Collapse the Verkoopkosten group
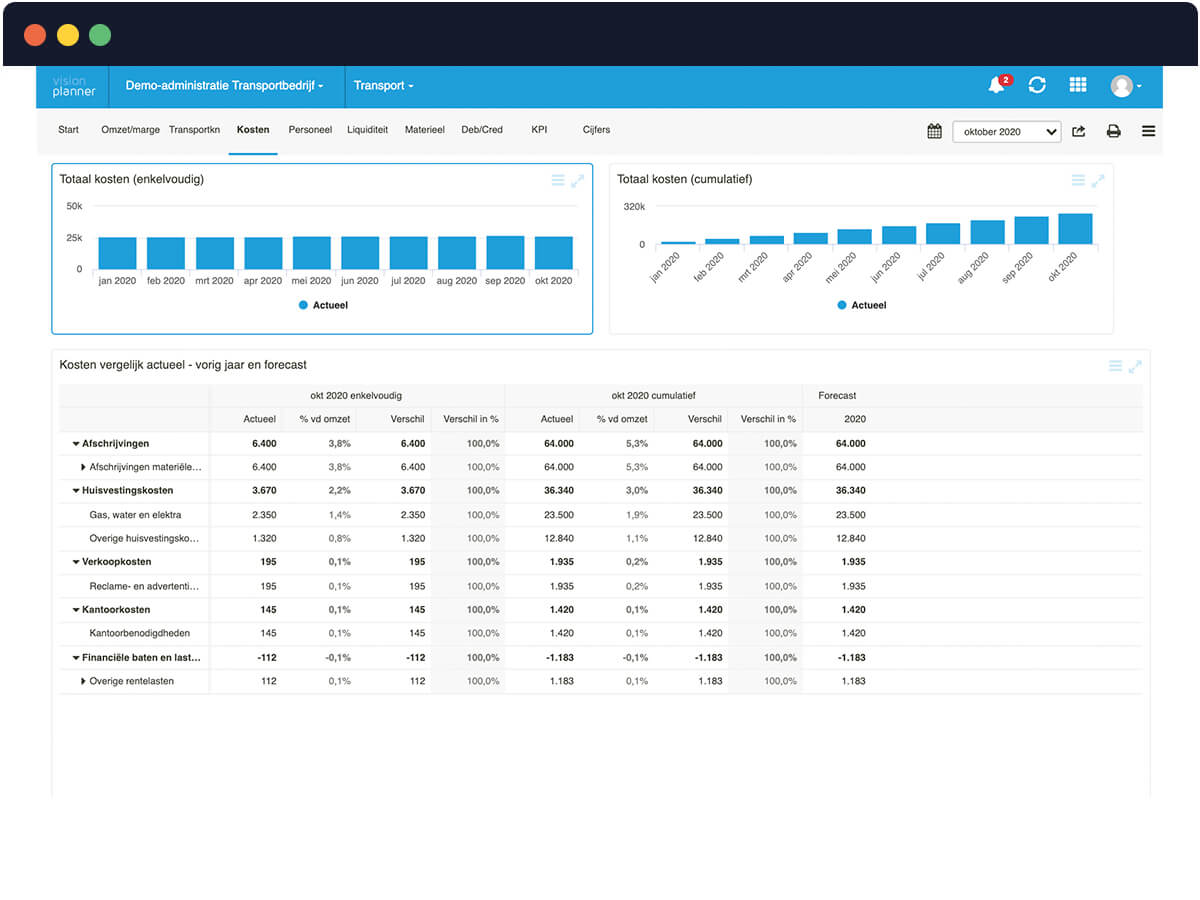Image resolution: width=1200 pixels, height=900 pixels. 76,562
